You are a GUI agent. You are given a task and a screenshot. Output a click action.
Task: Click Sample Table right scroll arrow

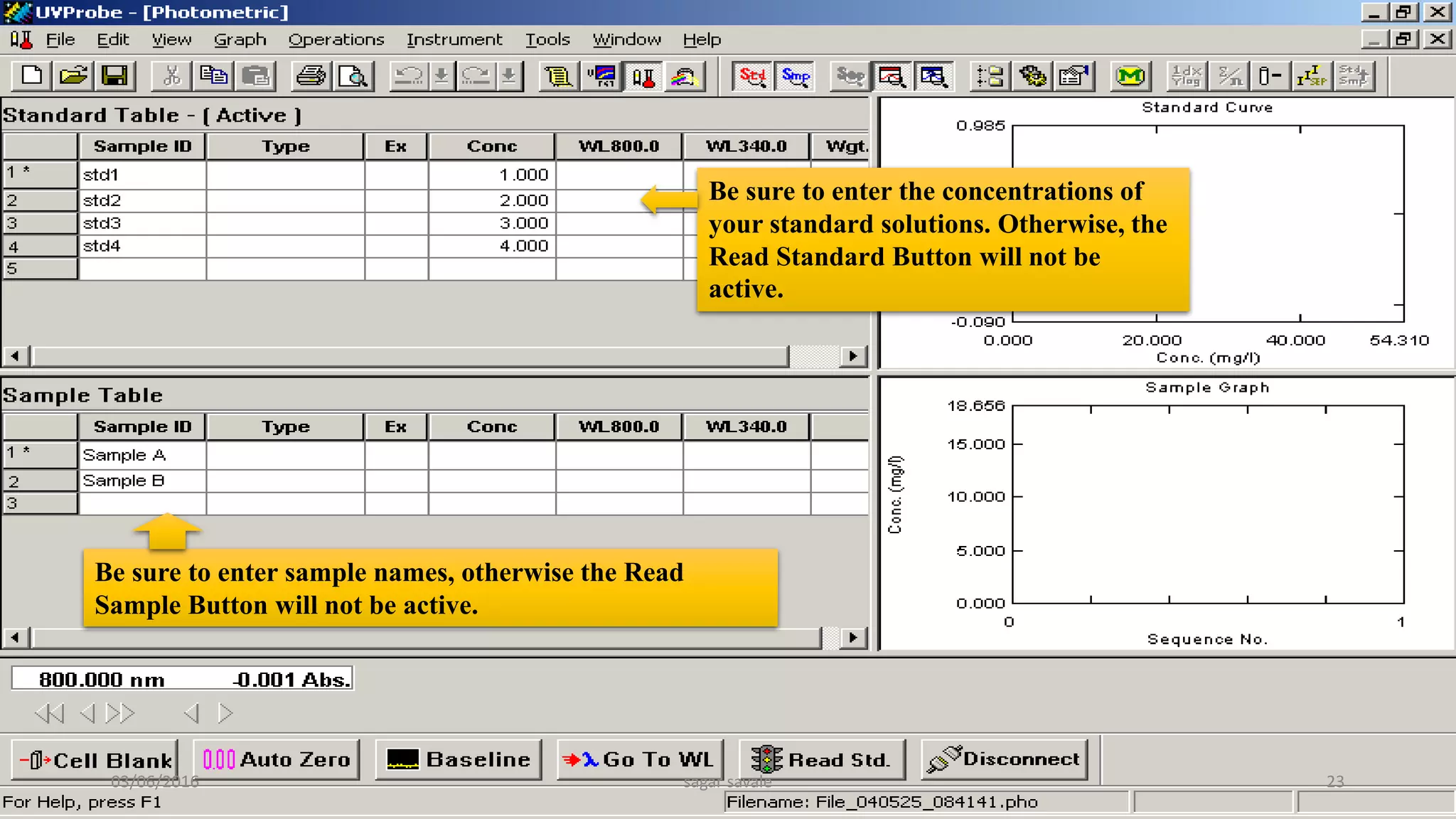[853, 638]
